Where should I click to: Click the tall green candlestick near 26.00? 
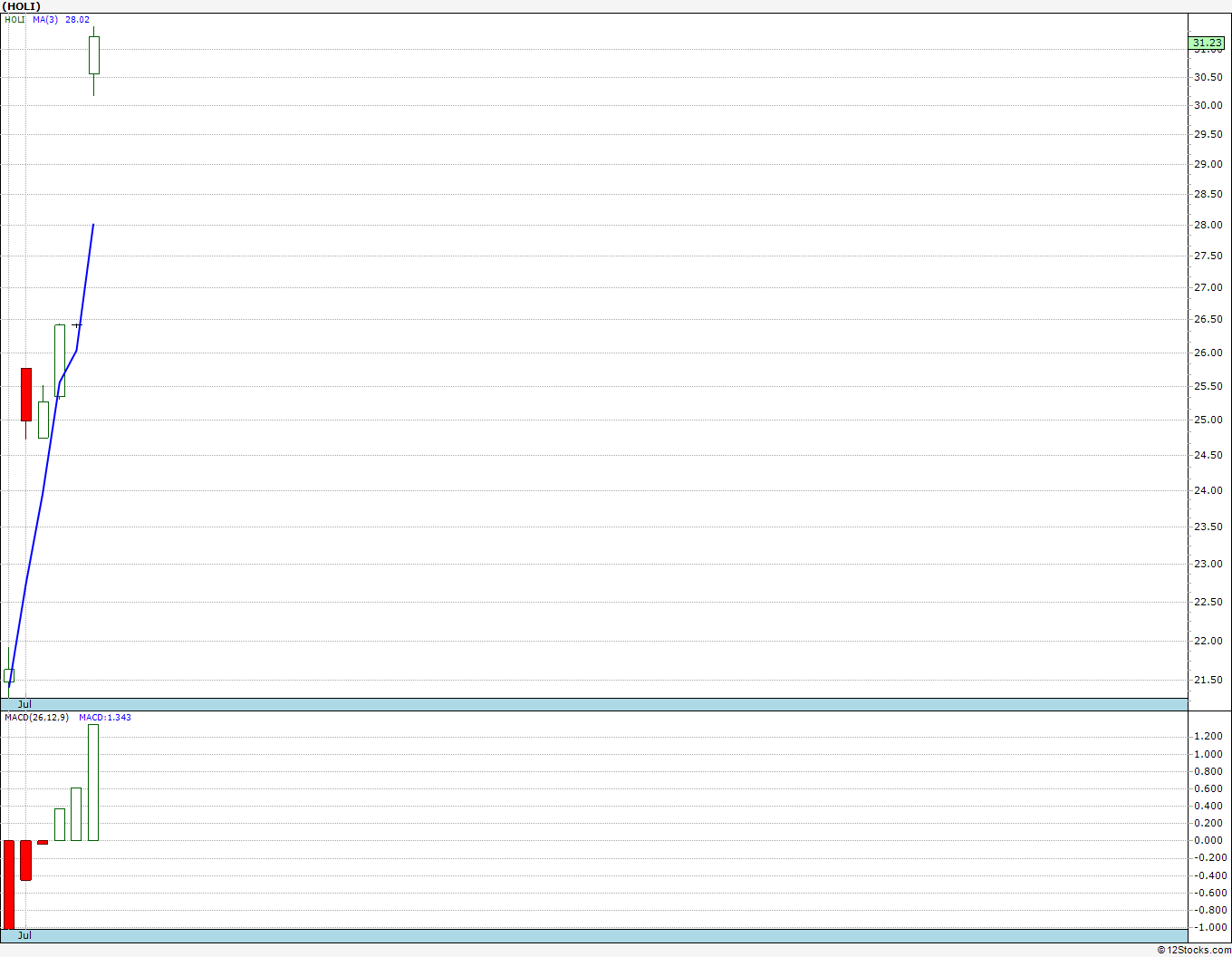60,360
